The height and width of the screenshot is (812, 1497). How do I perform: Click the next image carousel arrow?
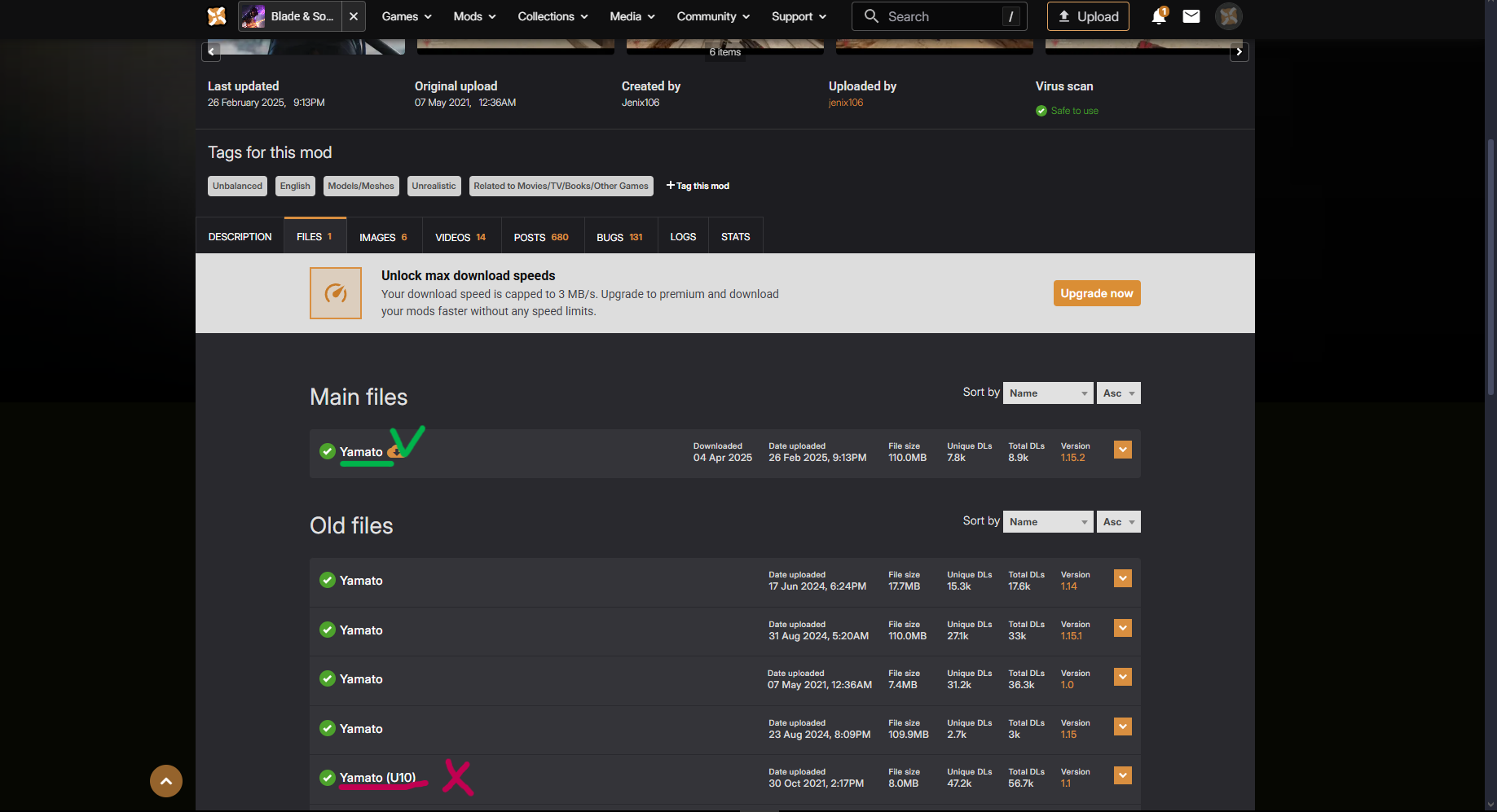(1239, 51)
